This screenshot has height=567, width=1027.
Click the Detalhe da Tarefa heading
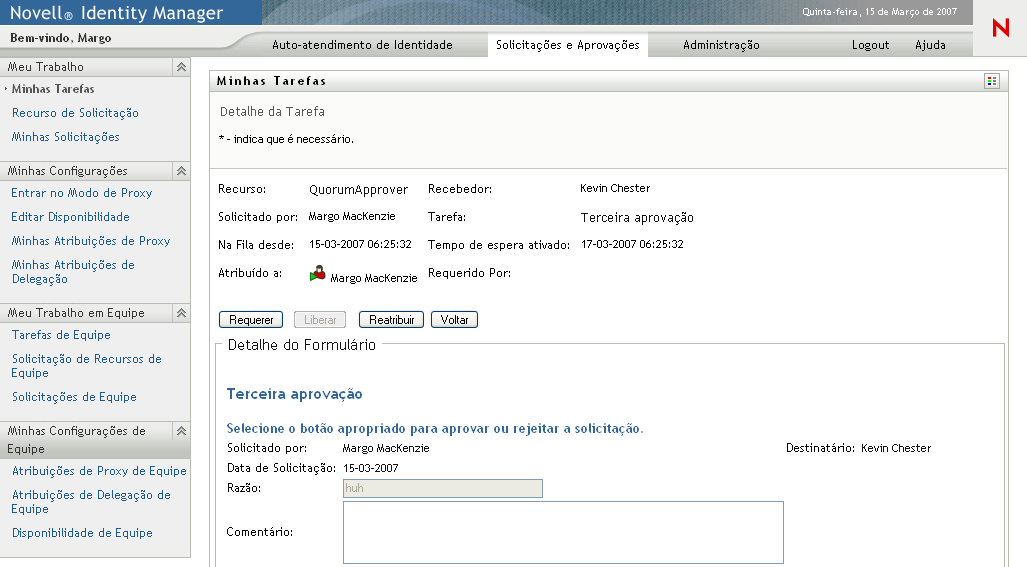[x=272, y=112]
